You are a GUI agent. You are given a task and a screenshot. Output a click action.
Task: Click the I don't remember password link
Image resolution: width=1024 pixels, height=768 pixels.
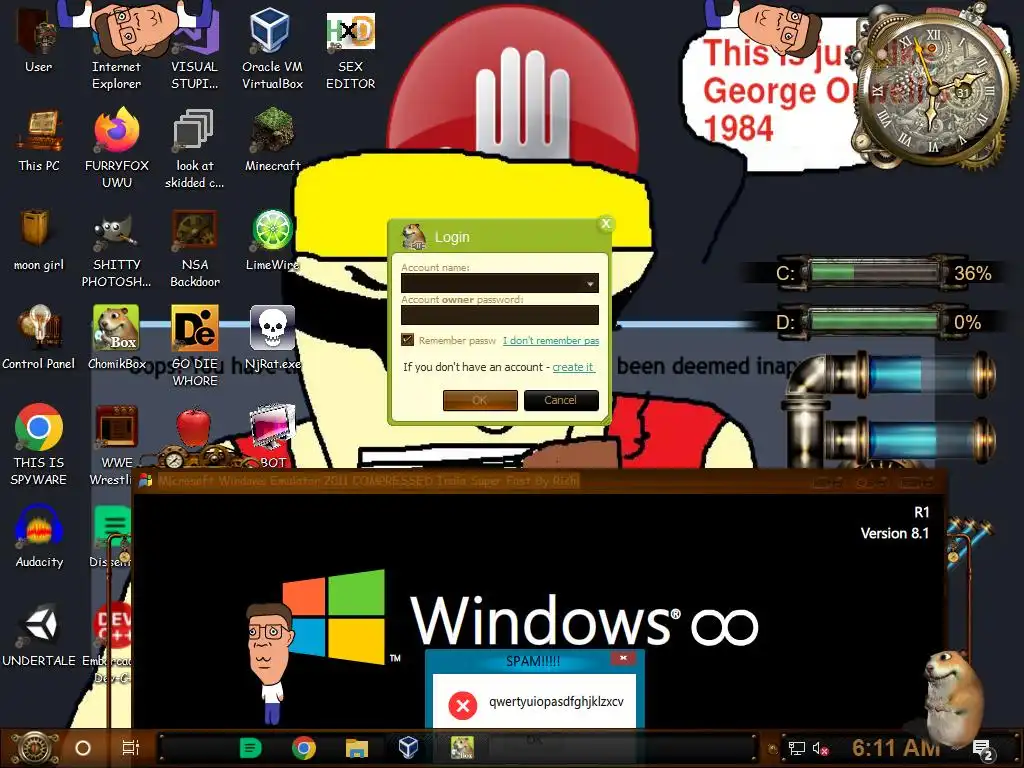551,340
